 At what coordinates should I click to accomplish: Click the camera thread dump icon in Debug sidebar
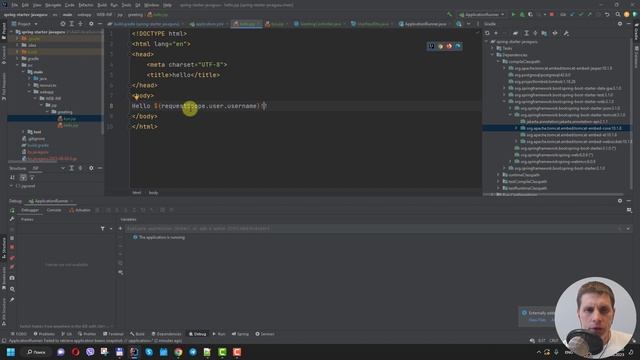(12, 278)
